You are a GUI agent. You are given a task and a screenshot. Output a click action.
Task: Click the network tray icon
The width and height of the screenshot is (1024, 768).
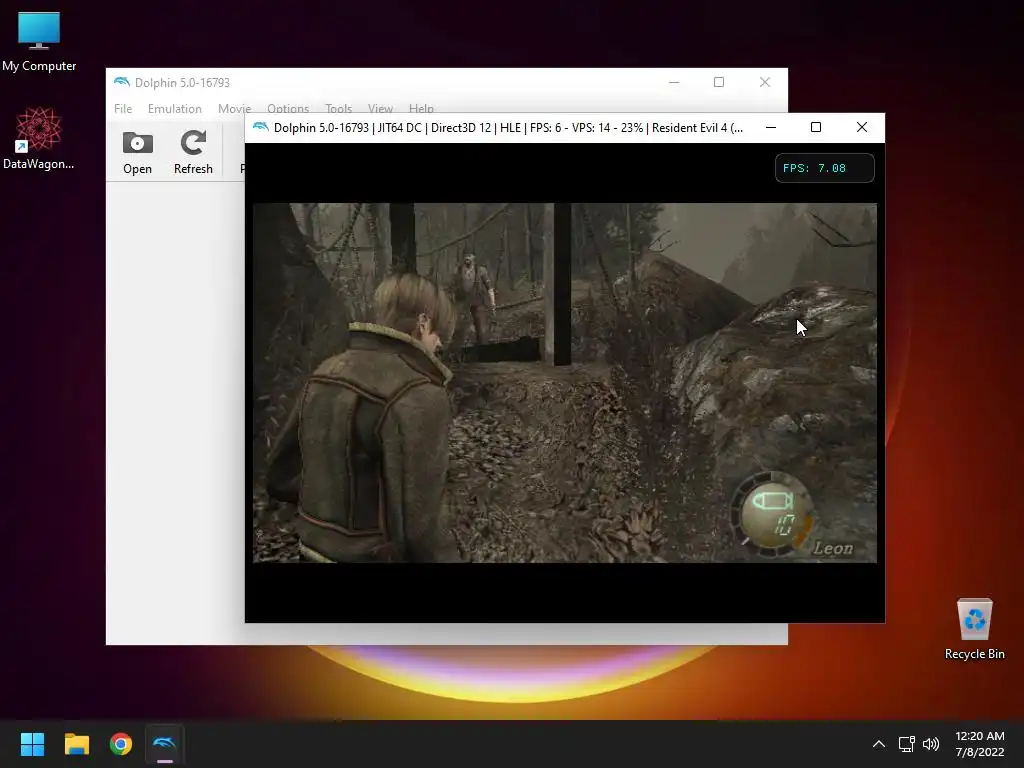906,744
